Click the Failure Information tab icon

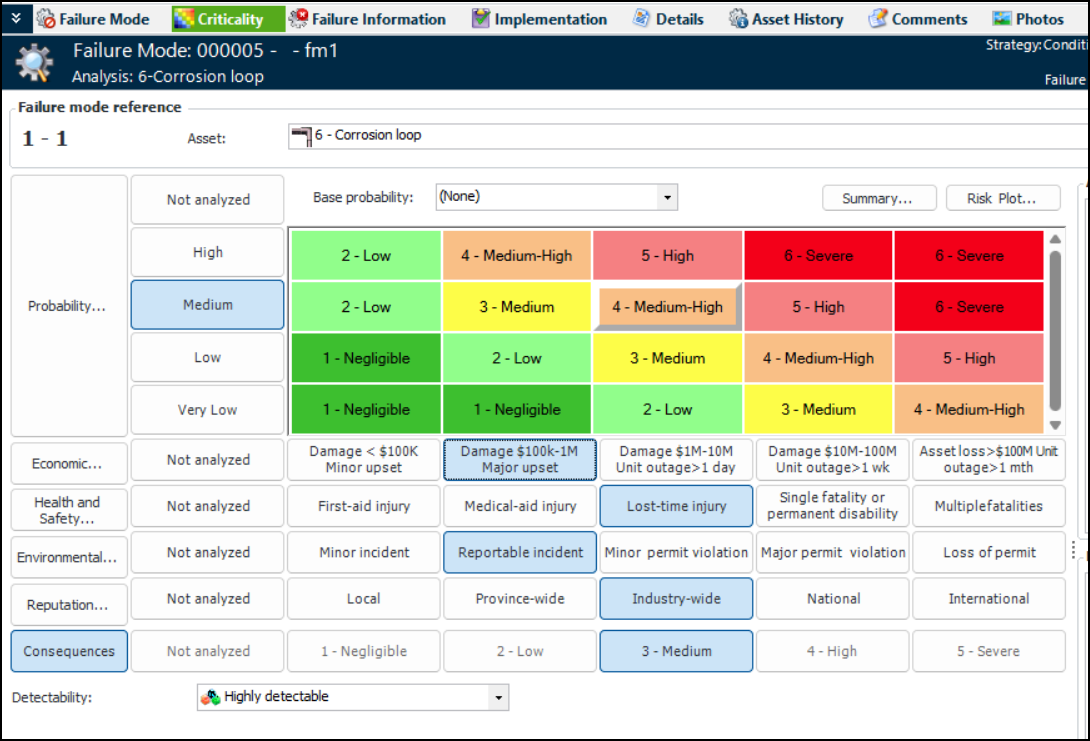pyautogui.click(x=299, y=19)
